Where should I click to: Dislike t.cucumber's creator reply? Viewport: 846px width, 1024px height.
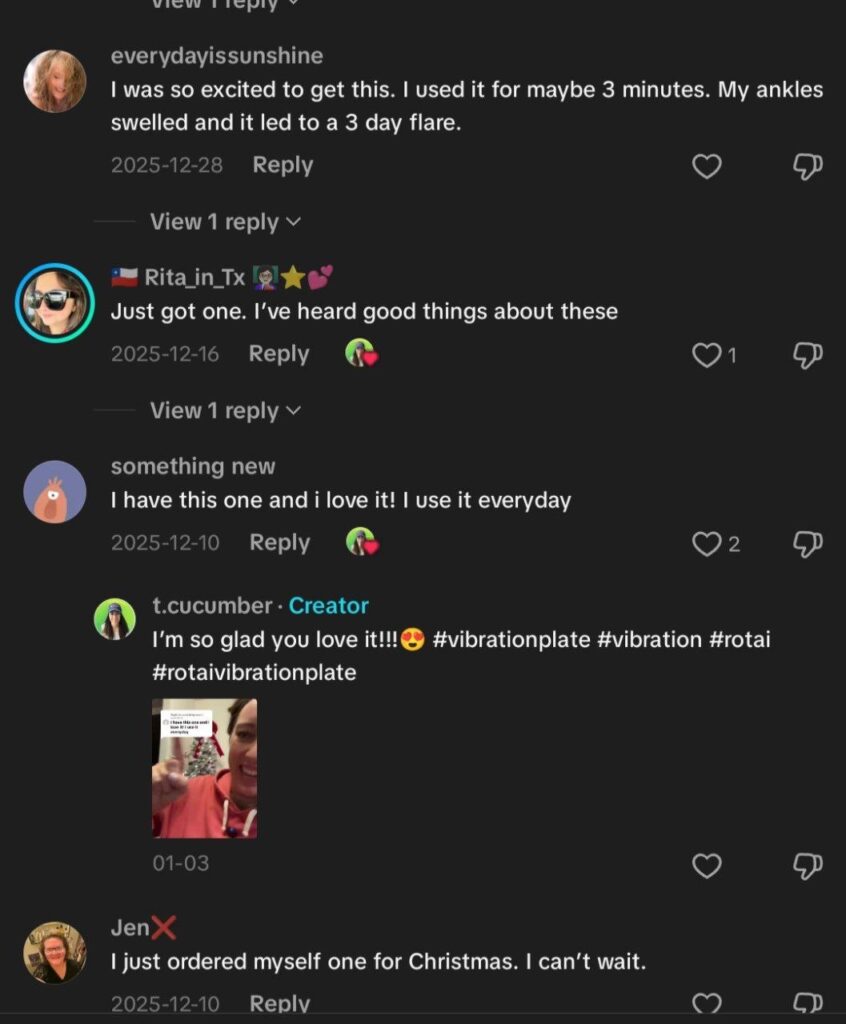pos(807,865)
